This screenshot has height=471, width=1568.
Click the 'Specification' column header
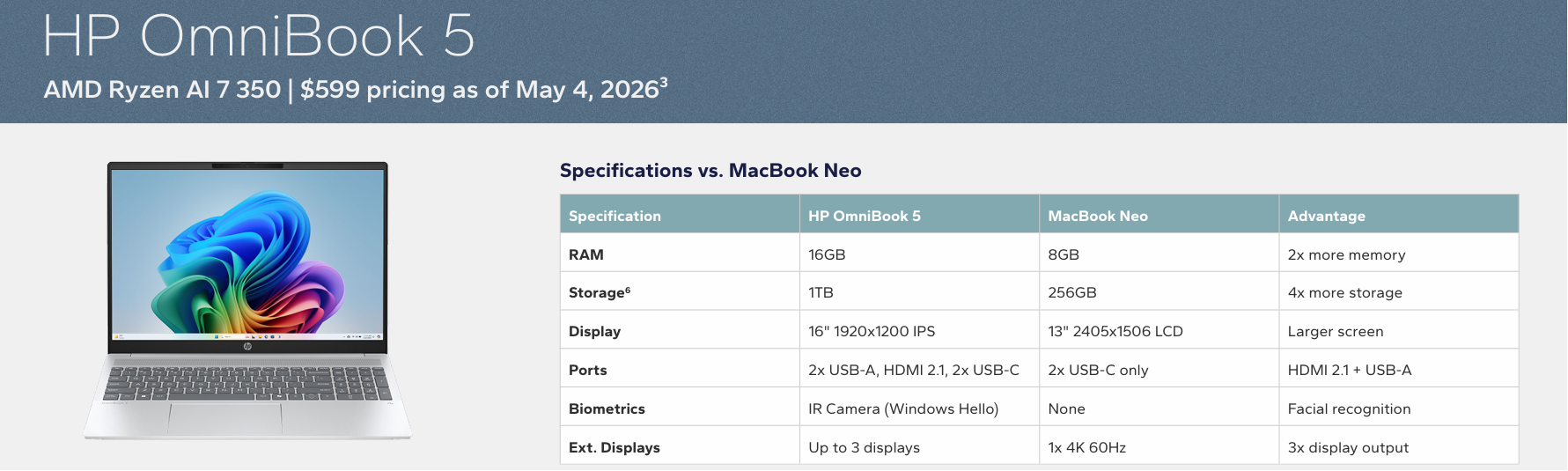[680, 215]
